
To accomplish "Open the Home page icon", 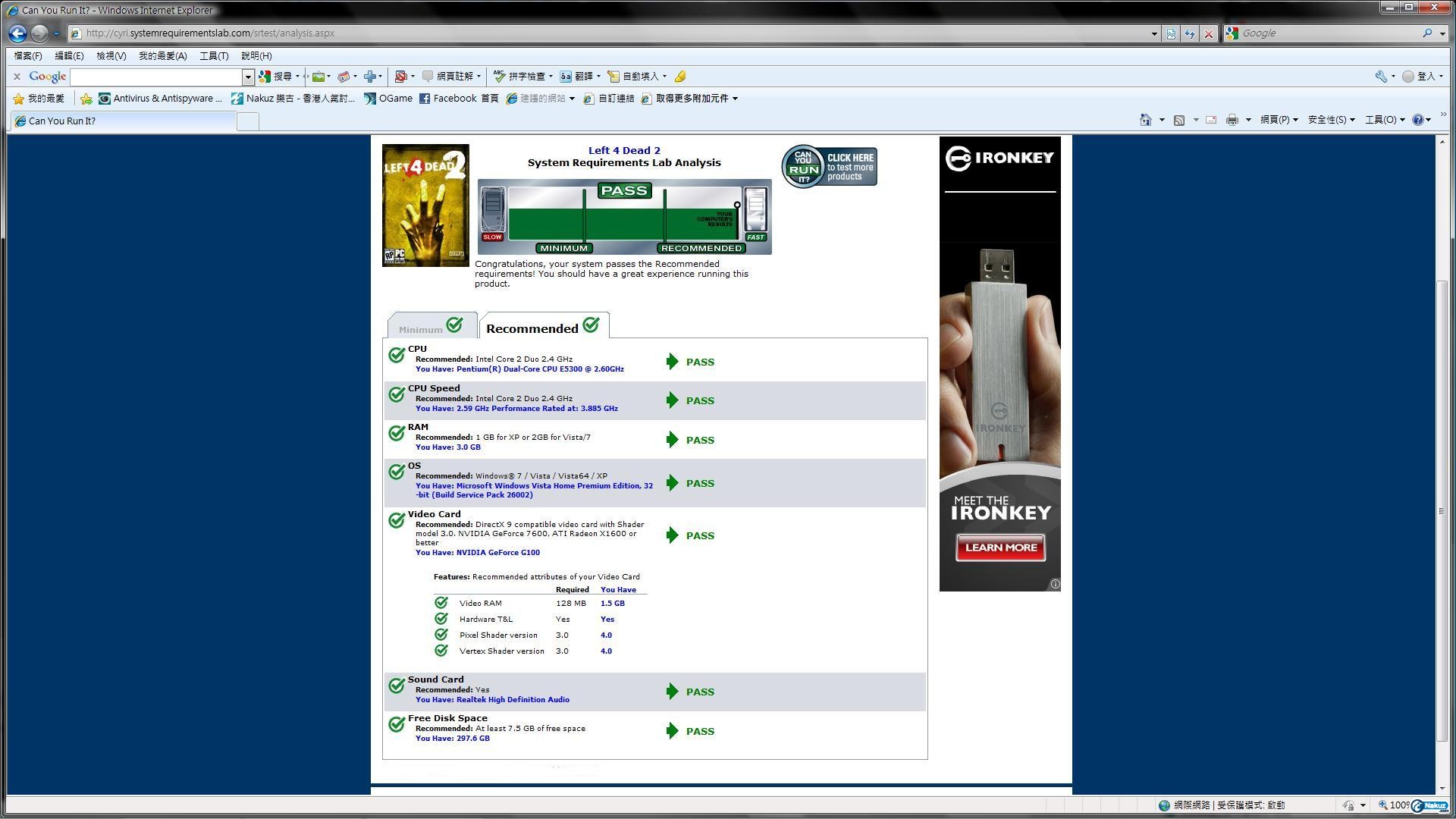I will coord(1146,120).
